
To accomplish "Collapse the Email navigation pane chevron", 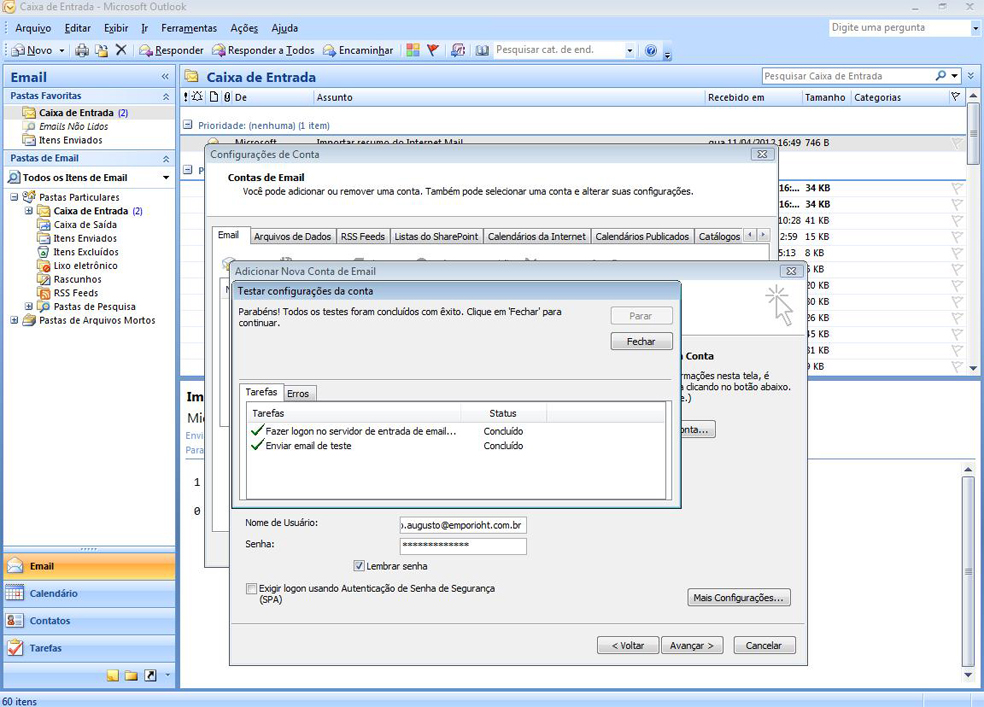I will (165, 77).
